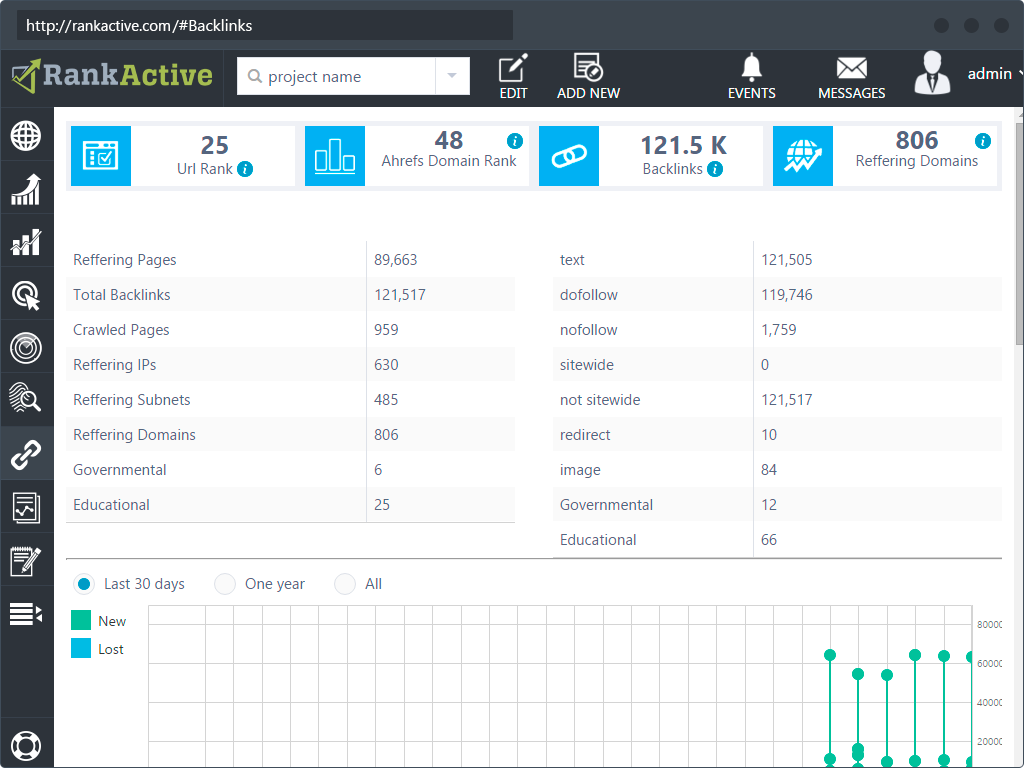
Task: Click the RankActive logo
Action: (x=112, y=76)
